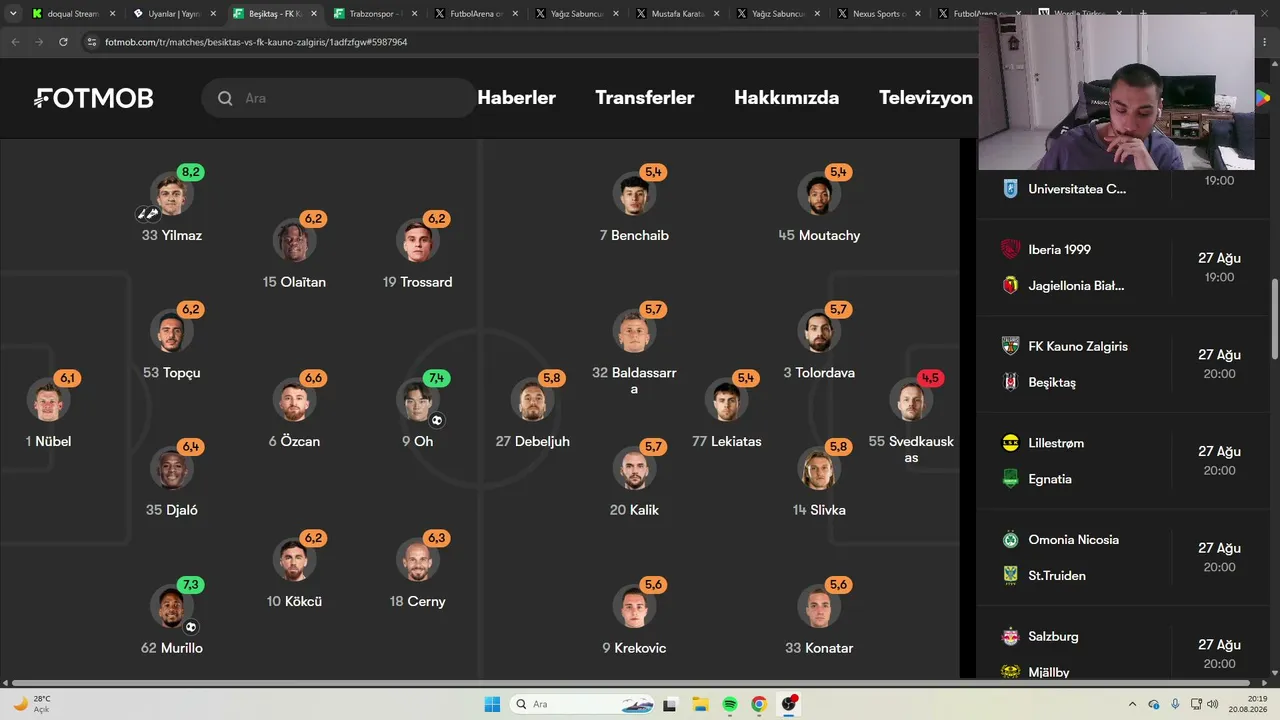The image size is (1280, 720).
Task: Open the browser tab search dropdown arrow
Action: click(12, 14)
